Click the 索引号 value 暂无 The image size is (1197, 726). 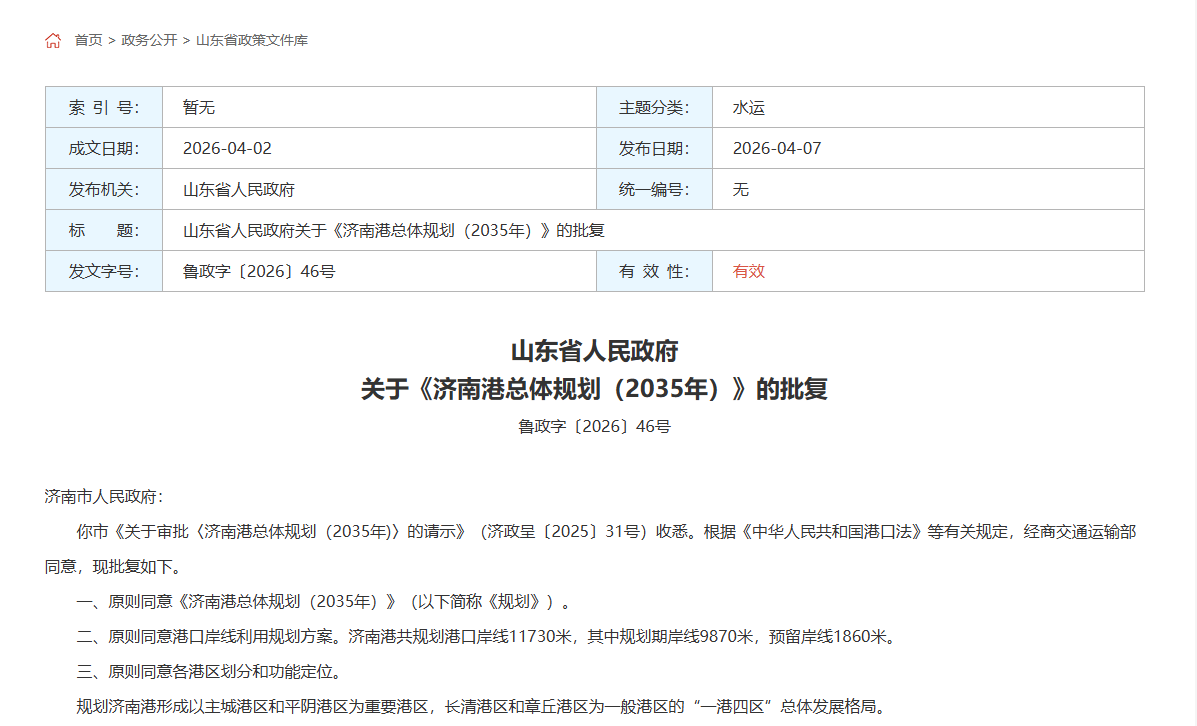tap(198, 108)
